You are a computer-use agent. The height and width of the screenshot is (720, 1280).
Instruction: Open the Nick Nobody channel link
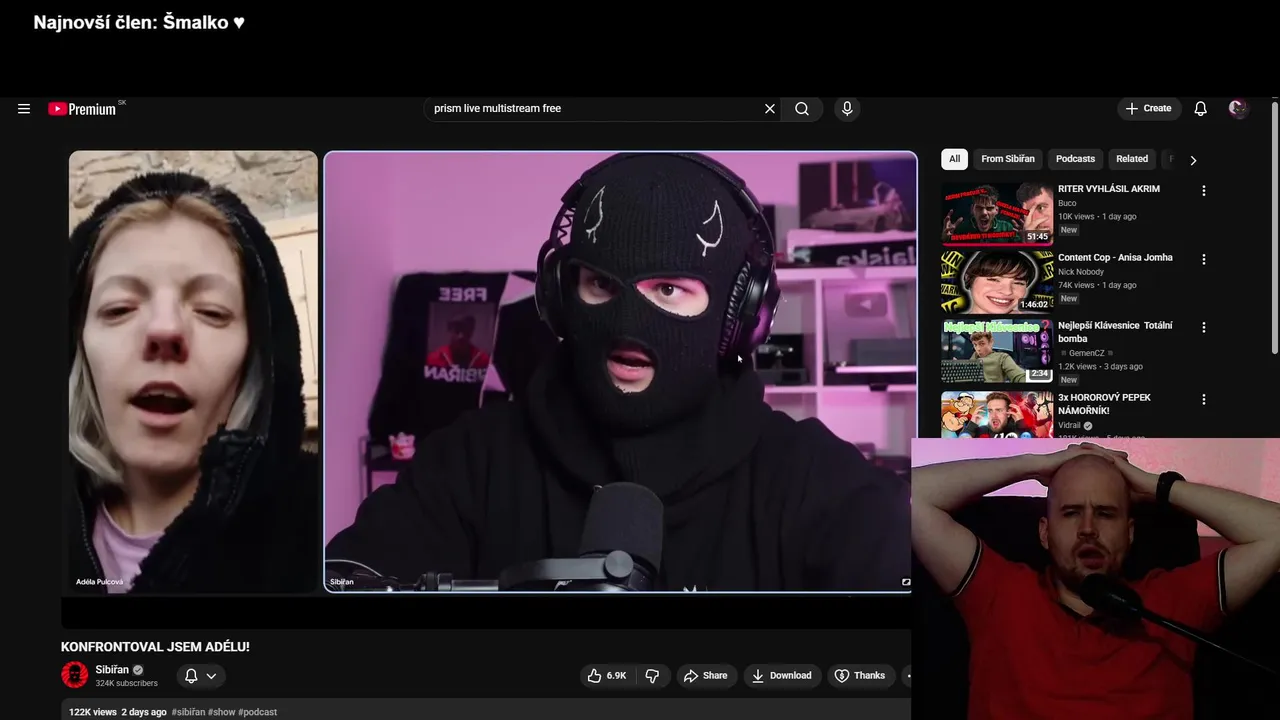pyautogui.click(x=1081, y=272)
